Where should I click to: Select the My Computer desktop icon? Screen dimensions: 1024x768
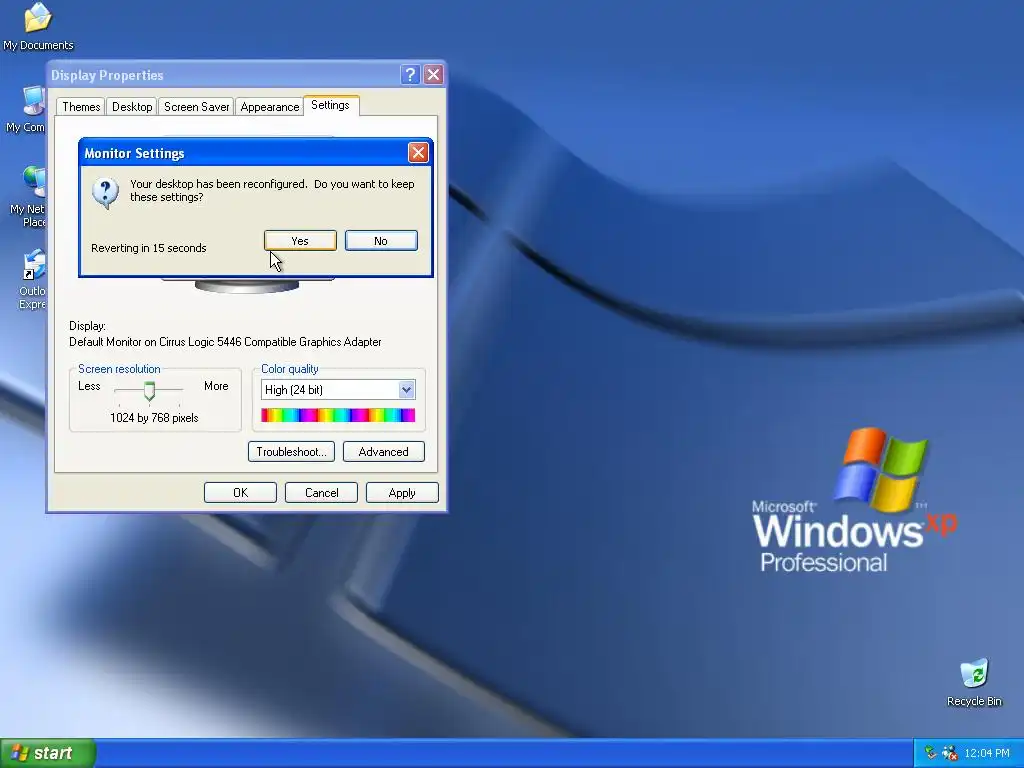tap(27, 110)
